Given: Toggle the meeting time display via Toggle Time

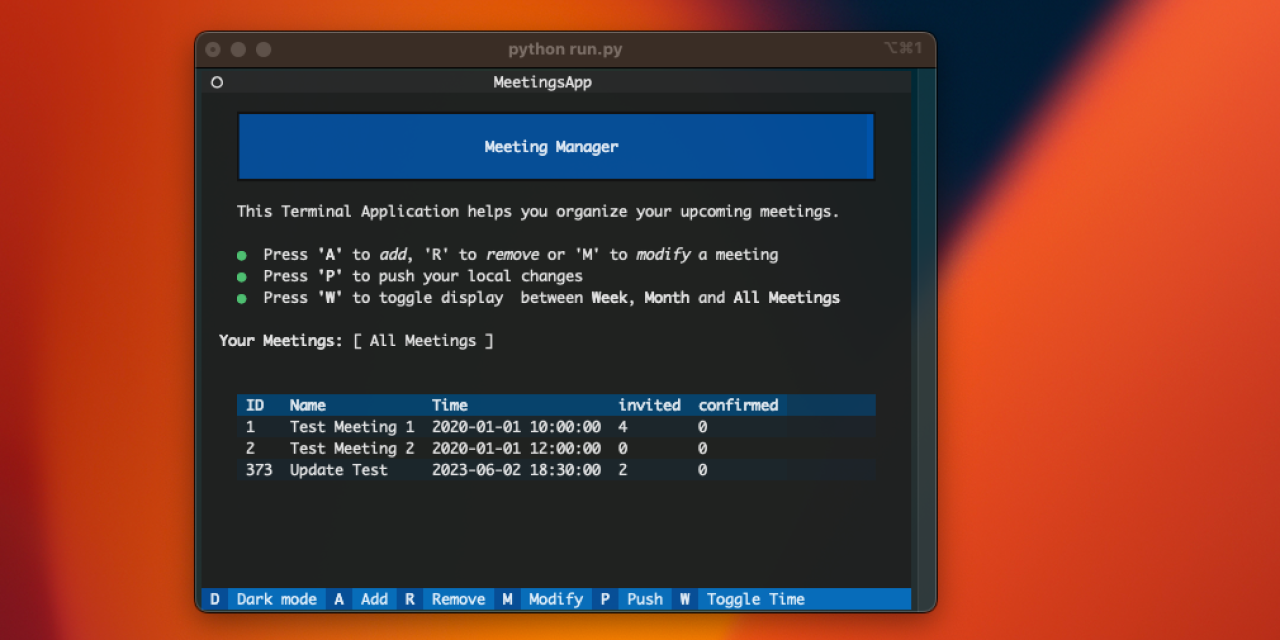Looking at the screenshot, I should (755, 599).
